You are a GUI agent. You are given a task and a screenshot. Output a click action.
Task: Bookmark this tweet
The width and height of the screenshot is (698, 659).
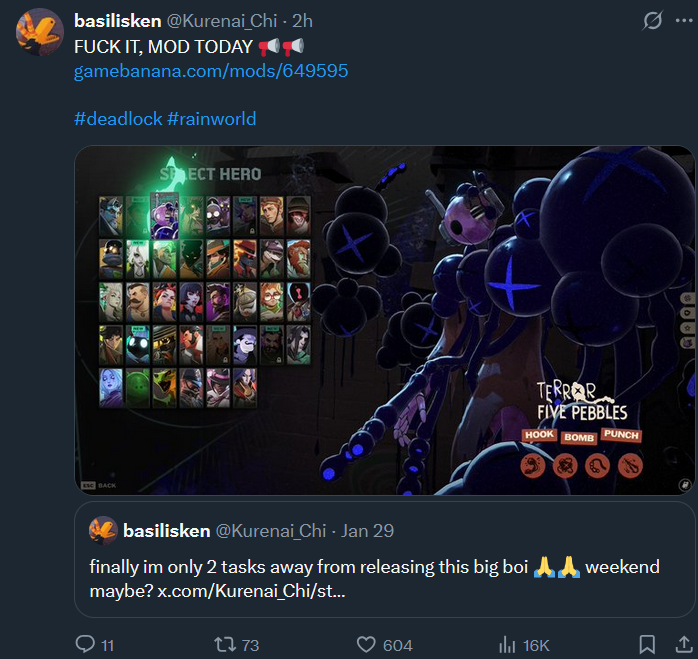[x=647, y=644]
